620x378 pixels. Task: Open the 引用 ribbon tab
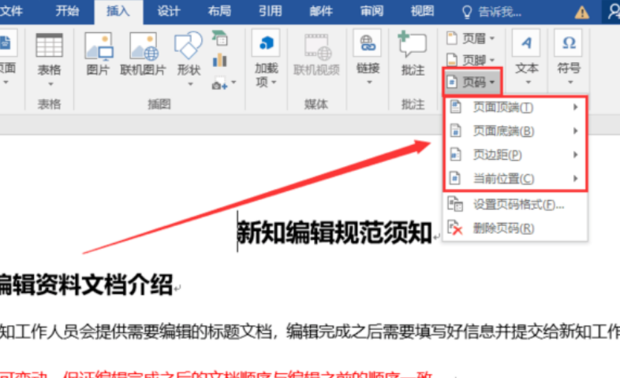270,11
